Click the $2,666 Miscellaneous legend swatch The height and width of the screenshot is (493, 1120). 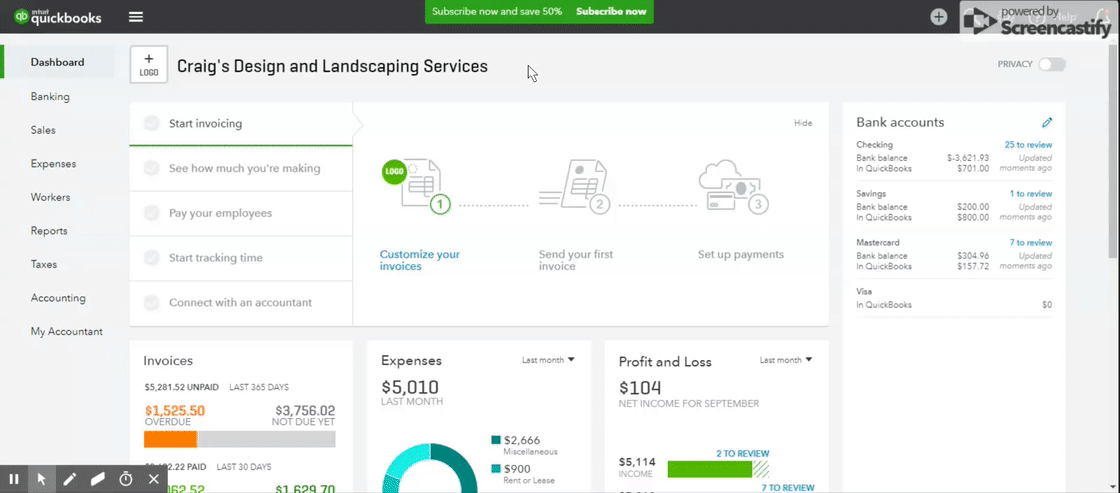tap(496, 440)
